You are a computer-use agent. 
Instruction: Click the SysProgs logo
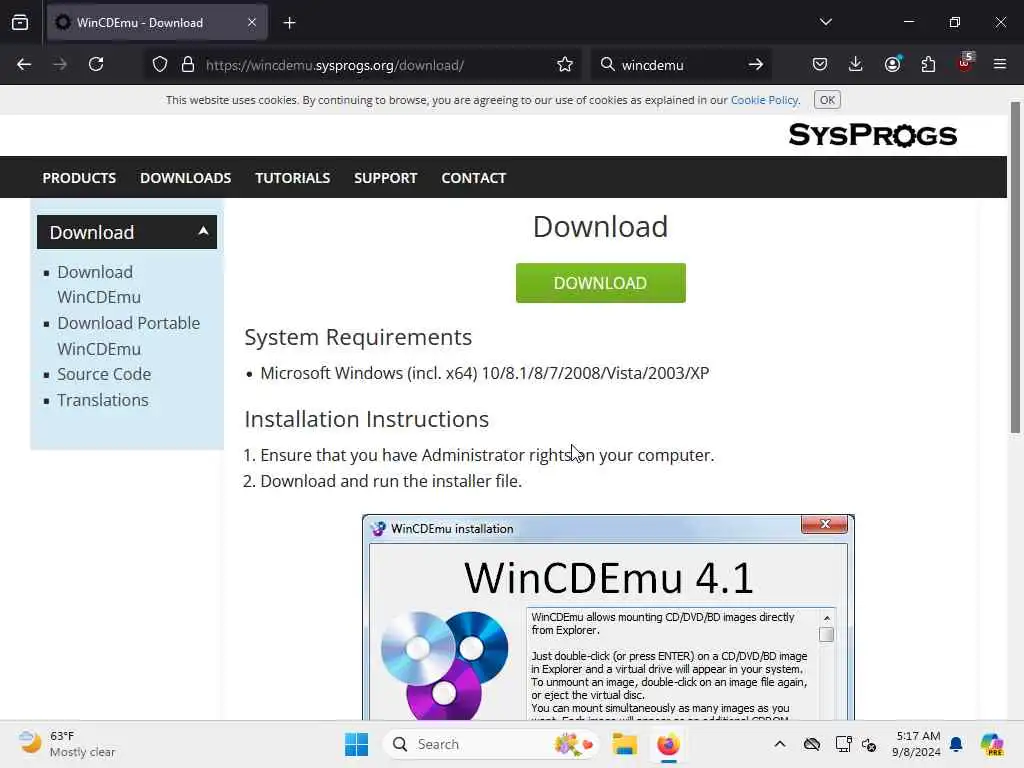point(872,135)
